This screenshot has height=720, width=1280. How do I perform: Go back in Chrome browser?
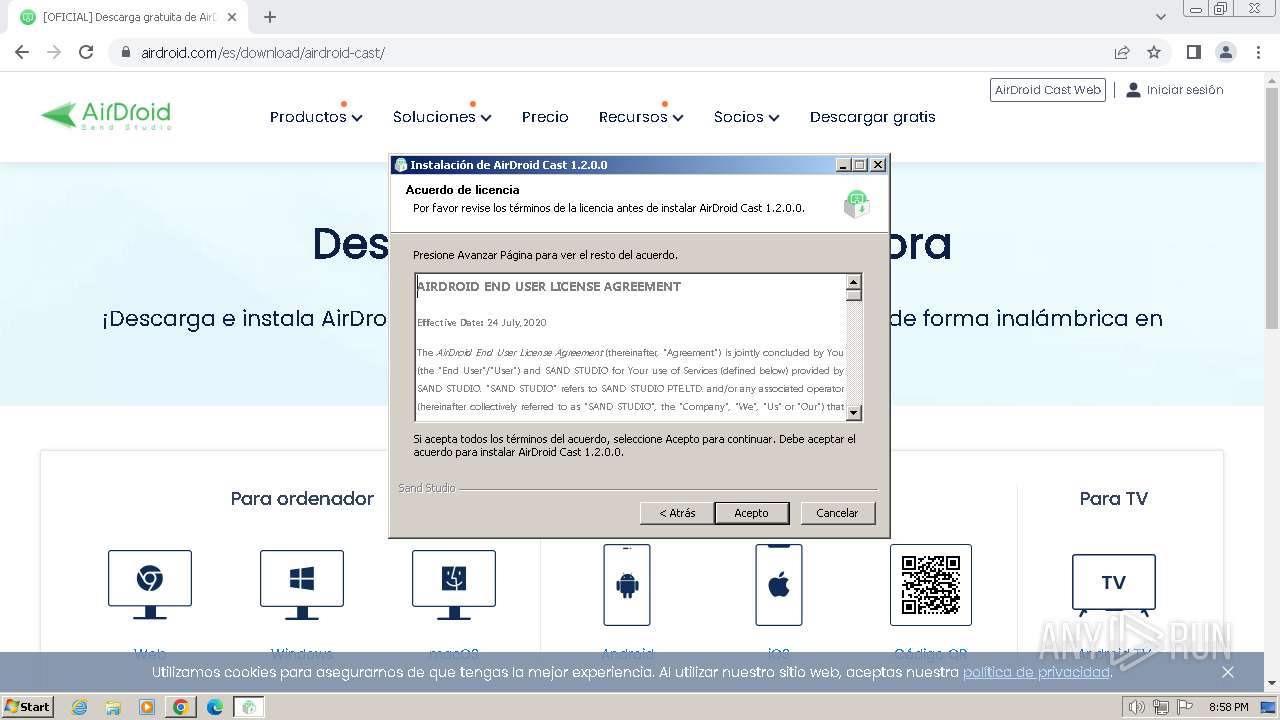(22, 52)
